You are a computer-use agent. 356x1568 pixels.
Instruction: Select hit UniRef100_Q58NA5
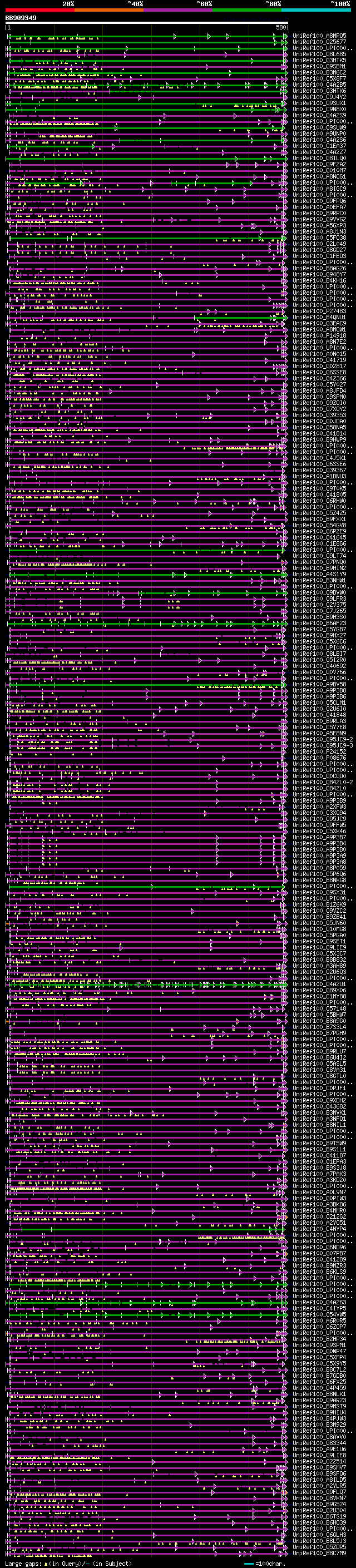point(319,427)
